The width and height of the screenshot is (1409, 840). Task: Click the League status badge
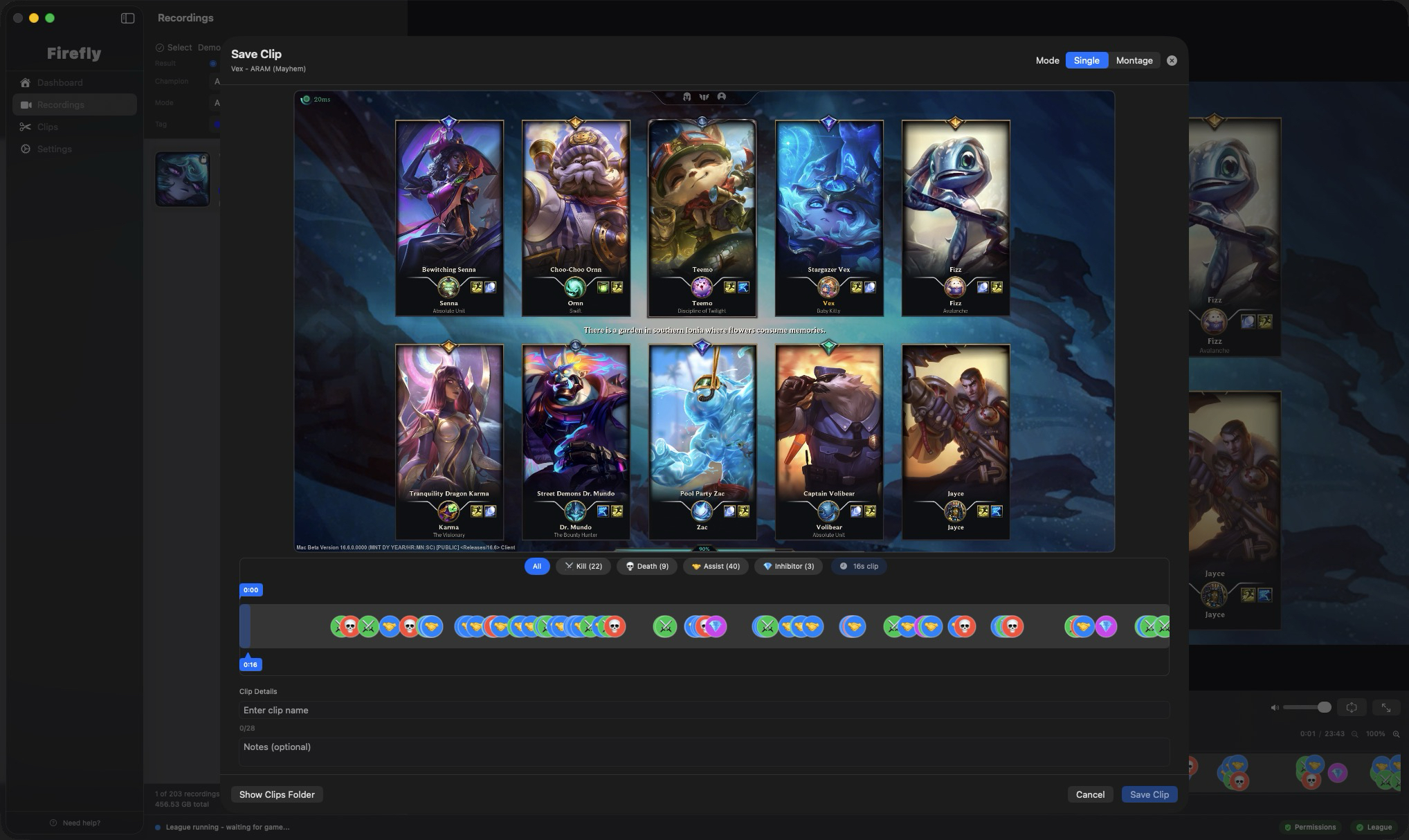tap(1374, 827)
